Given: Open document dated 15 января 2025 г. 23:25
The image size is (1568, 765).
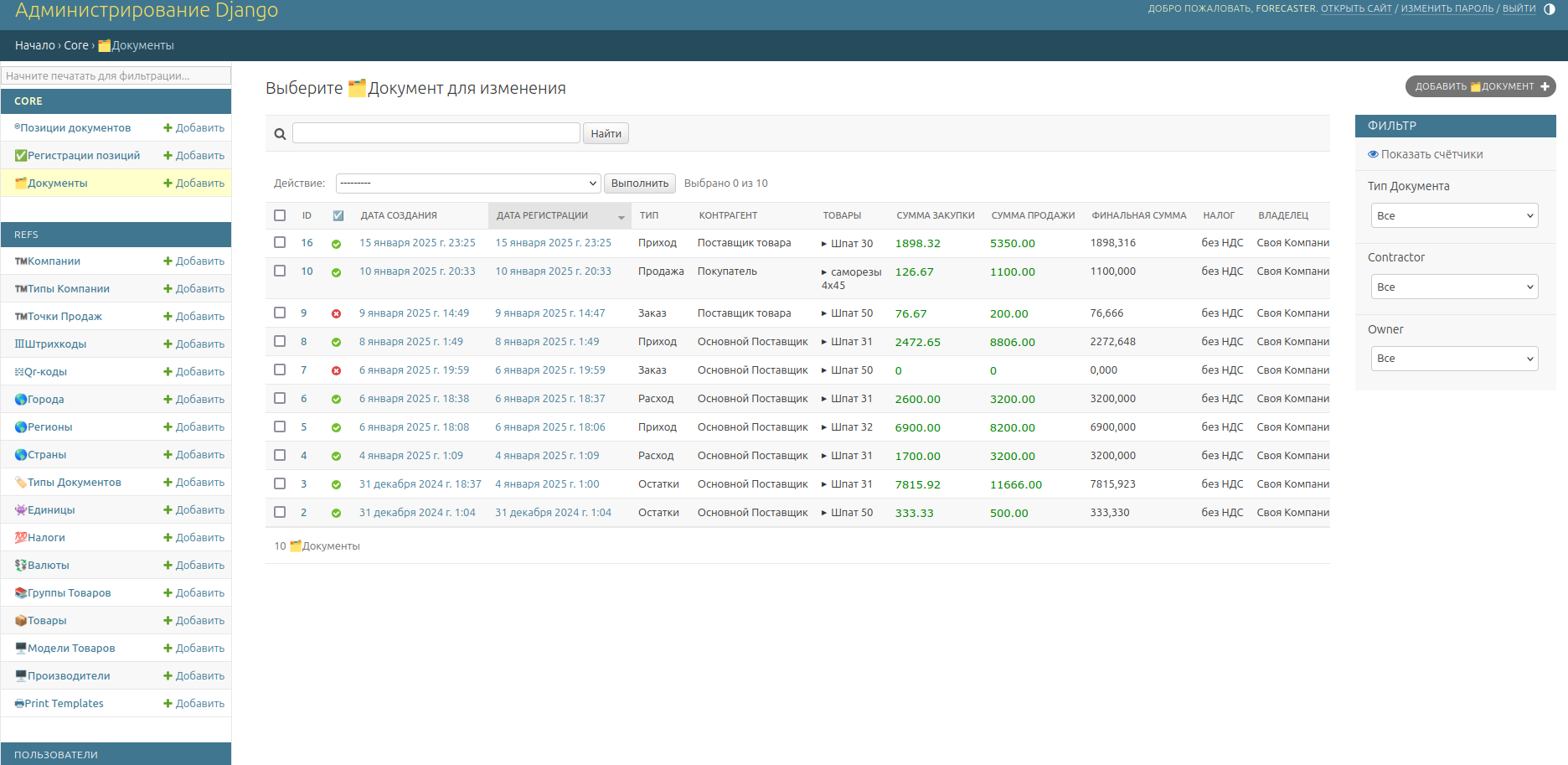Looking at the screenshot, I should pos(417,243).
